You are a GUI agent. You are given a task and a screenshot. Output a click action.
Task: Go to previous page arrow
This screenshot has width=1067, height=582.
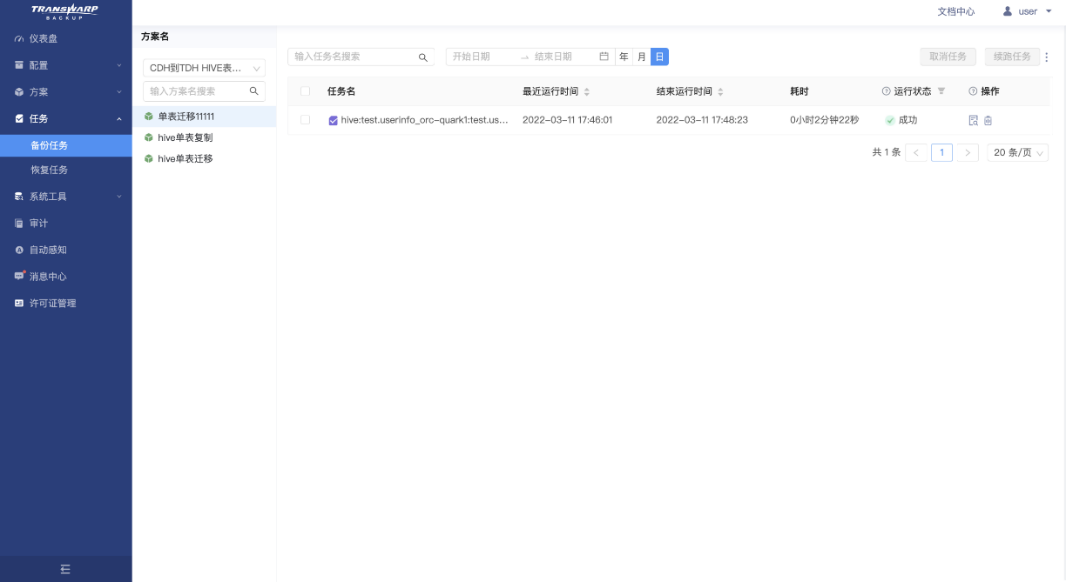[x=917, y=152]
